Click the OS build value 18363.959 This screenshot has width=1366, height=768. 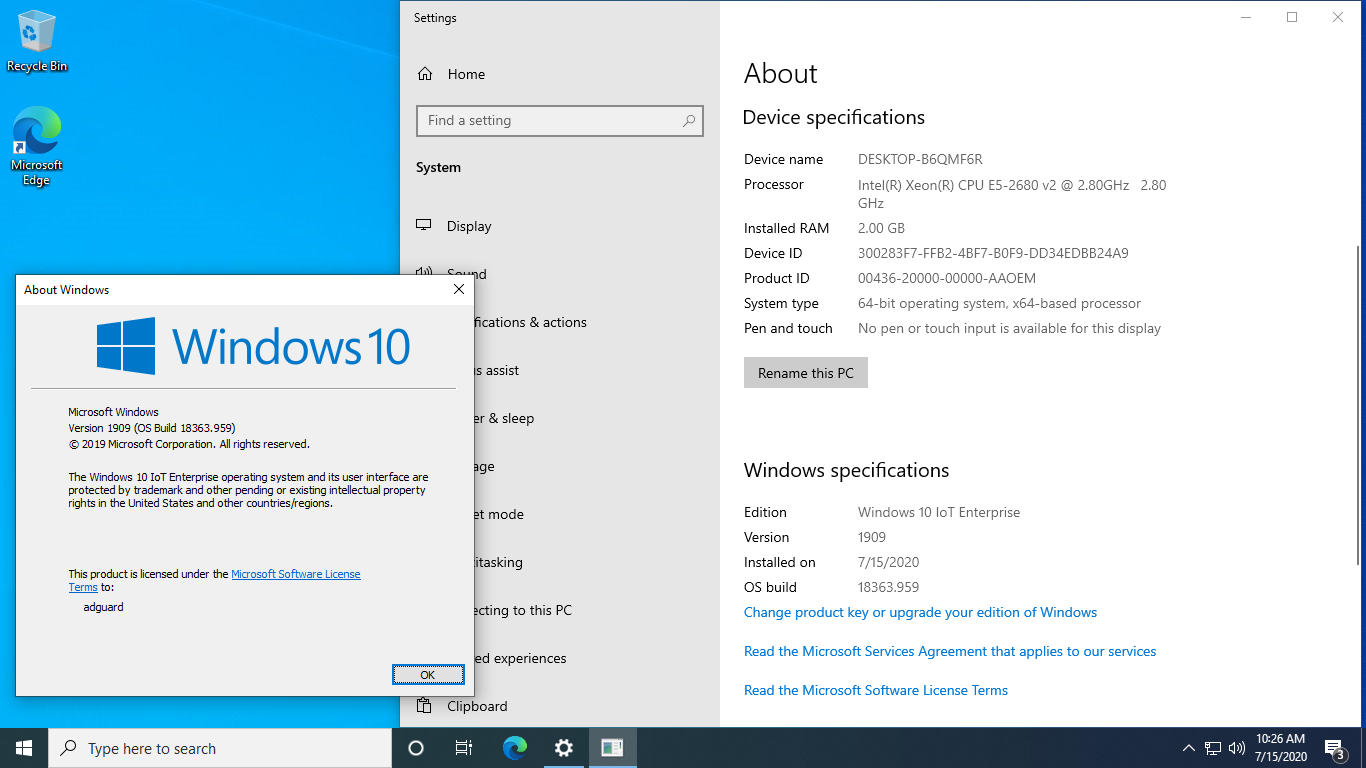888,587
